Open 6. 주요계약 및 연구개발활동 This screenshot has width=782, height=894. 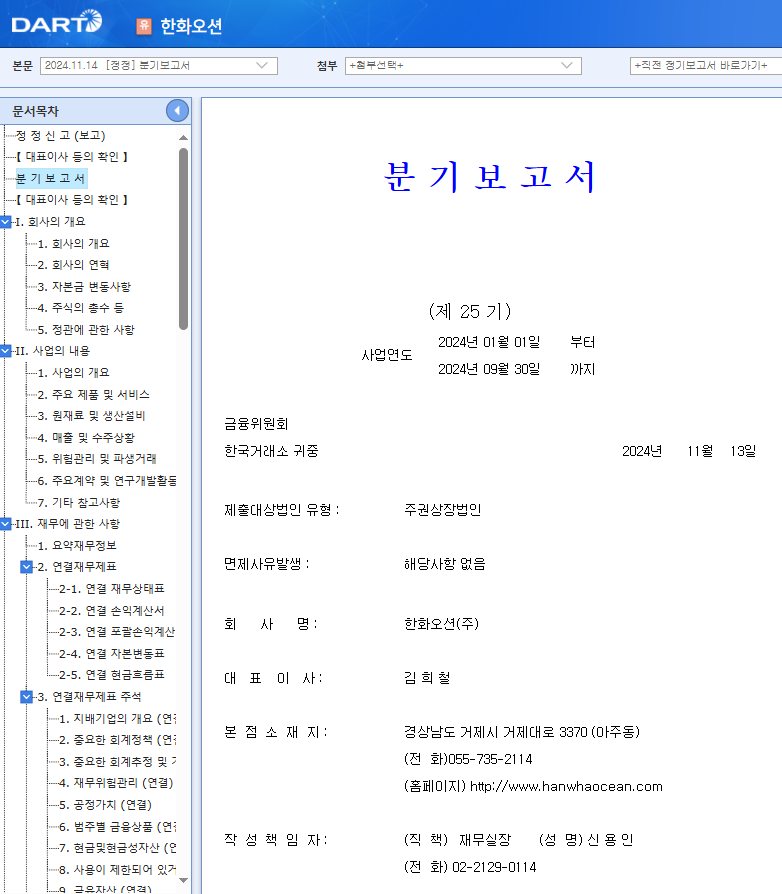107,481
